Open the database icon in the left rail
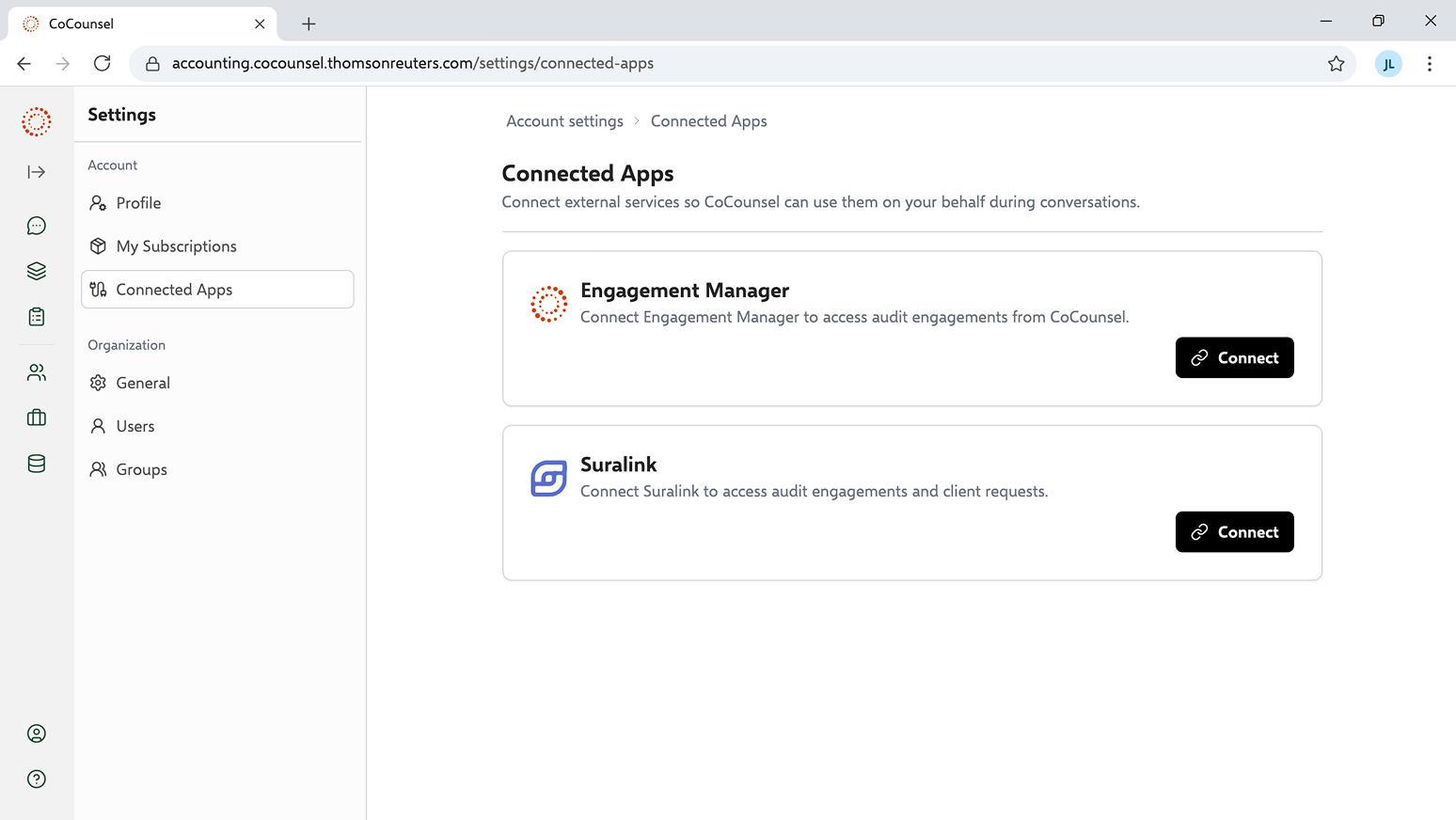The width and height of the screenshot is (1456, 820). coord(37,464)
